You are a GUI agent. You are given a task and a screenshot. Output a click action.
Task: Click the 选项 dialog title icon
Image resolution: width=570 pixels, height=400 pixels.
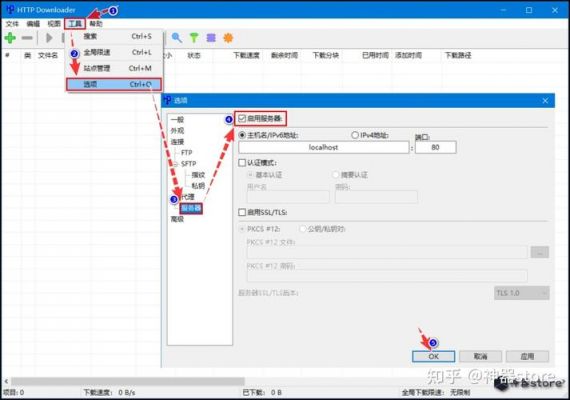click(x=168, y=100)
